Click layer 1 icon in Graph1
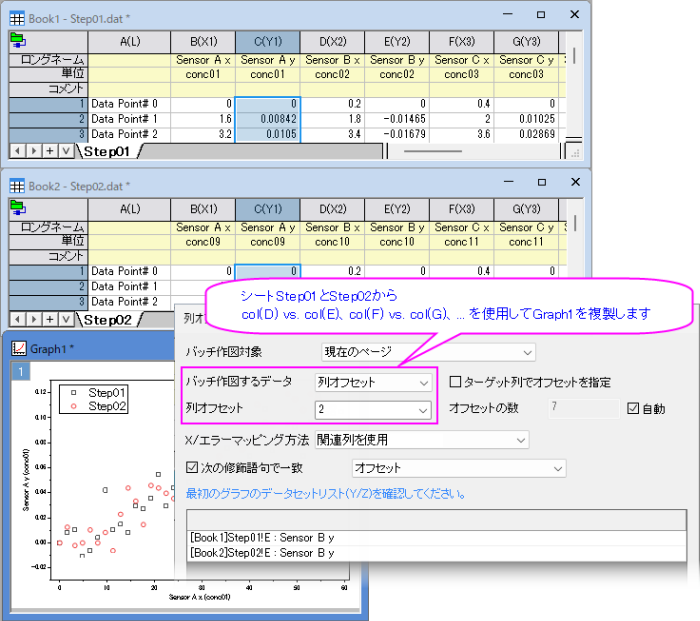 click(x=21, y=371)
